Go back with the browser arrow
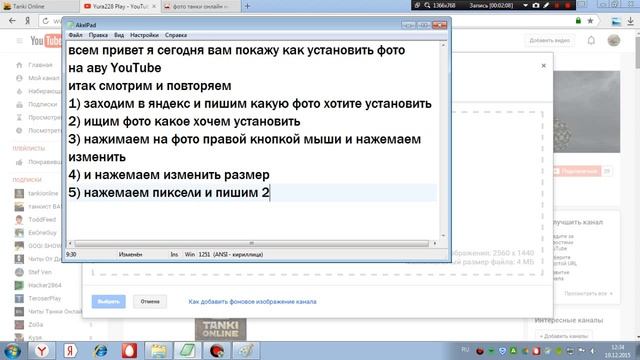The height and width of the screenshot is (360, 640). point(12,21)
